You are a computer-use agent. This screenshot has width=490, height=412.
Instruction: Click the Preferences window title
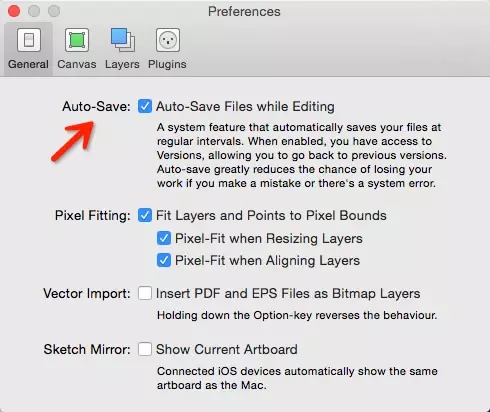point(244,11)
